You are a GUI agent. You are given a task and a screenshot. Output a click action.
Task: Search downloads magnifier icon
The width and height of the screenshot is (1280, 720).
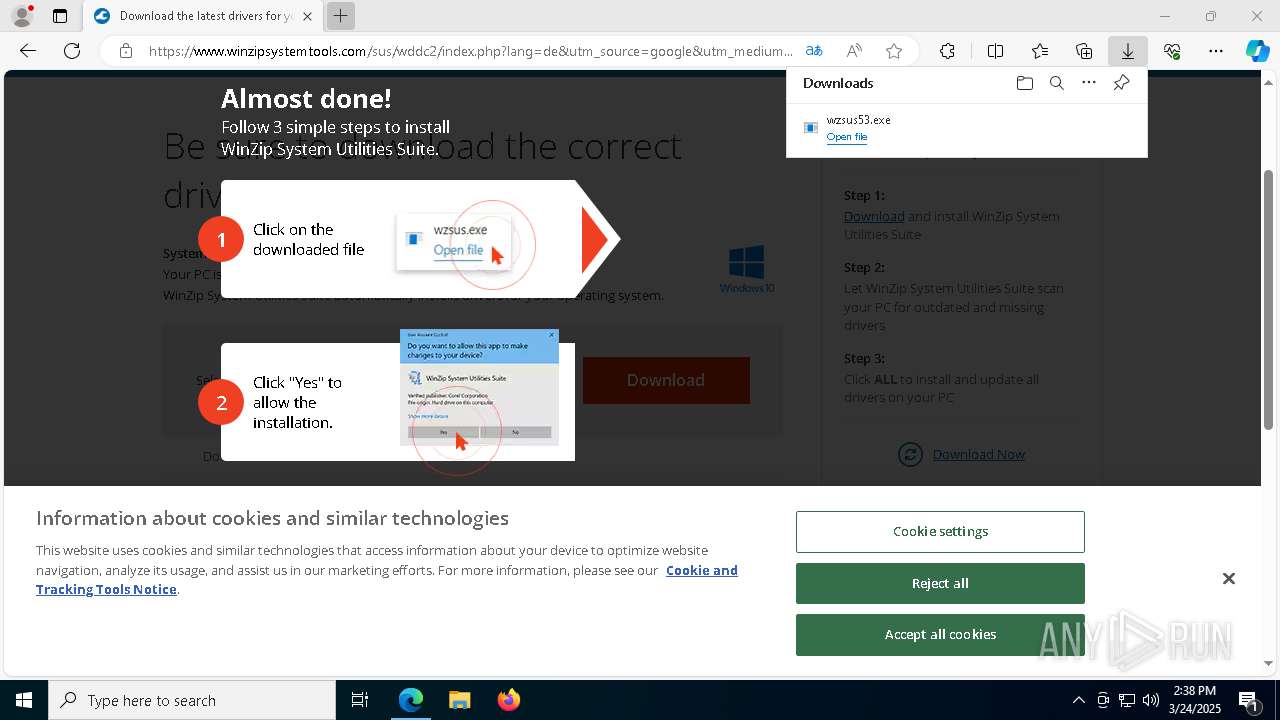pos(1056,83)
